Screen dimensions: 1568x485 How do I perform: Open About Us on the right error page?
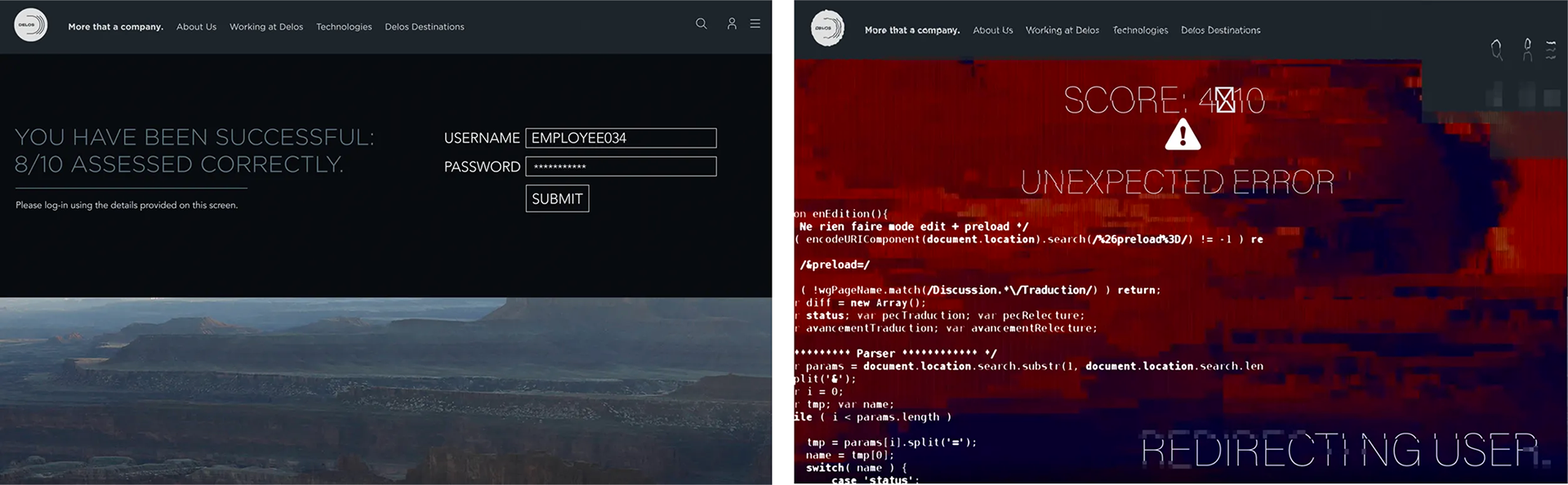pos(993,30)
